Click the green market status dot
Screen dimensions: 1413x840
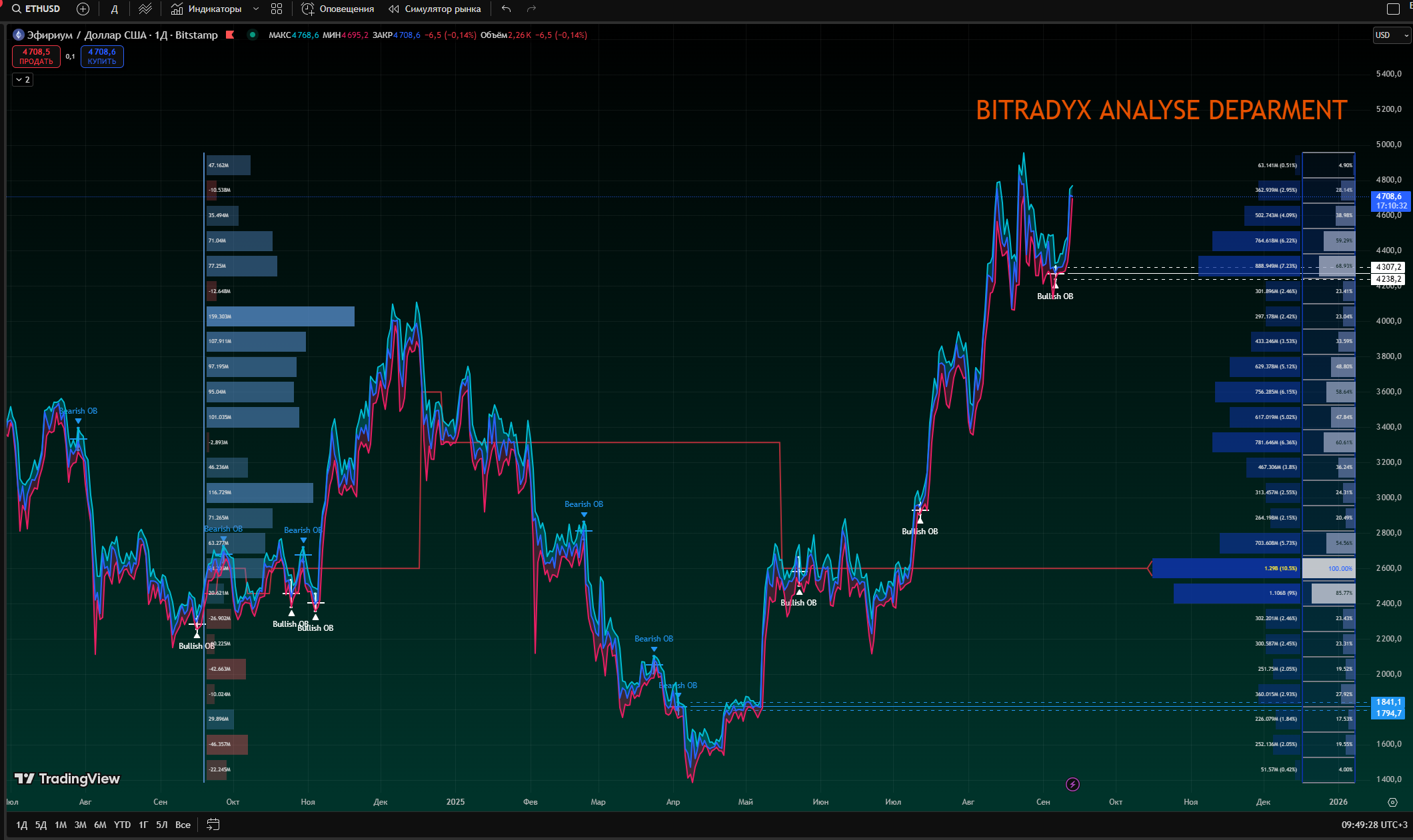(x=253, y=35)
